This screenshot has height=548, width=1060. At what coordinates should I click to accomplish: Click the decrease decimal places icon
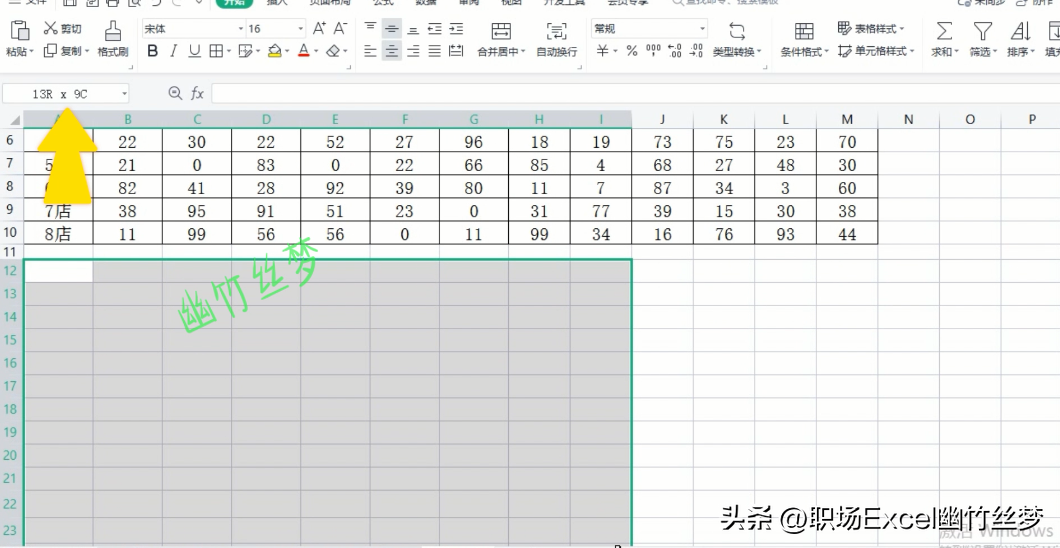[696, 51]
